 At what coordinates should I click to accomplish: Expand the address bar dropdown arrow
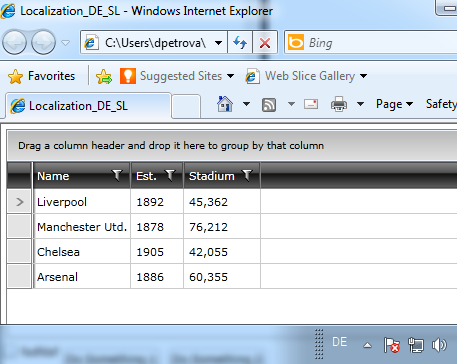tap(219, 43)
